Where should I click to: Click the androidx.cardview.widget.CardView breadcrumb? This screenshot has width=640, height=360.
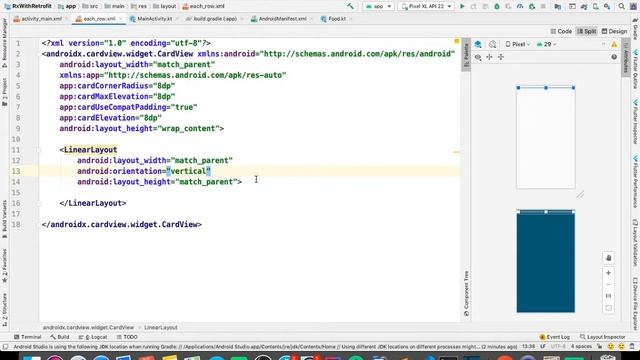[x=88, y=327]
